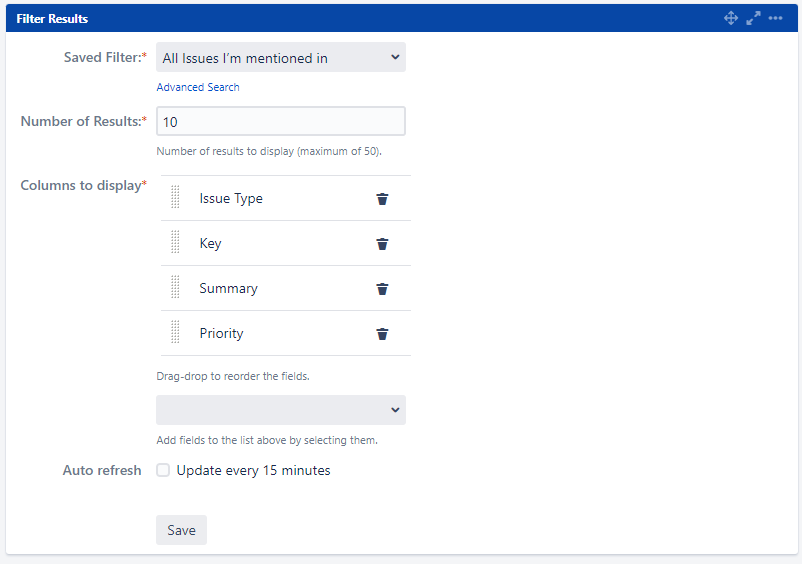Remove the Key column via trash icon
Image resolution: width=802 pixels, height=564 pixels.
pos(382,243)
